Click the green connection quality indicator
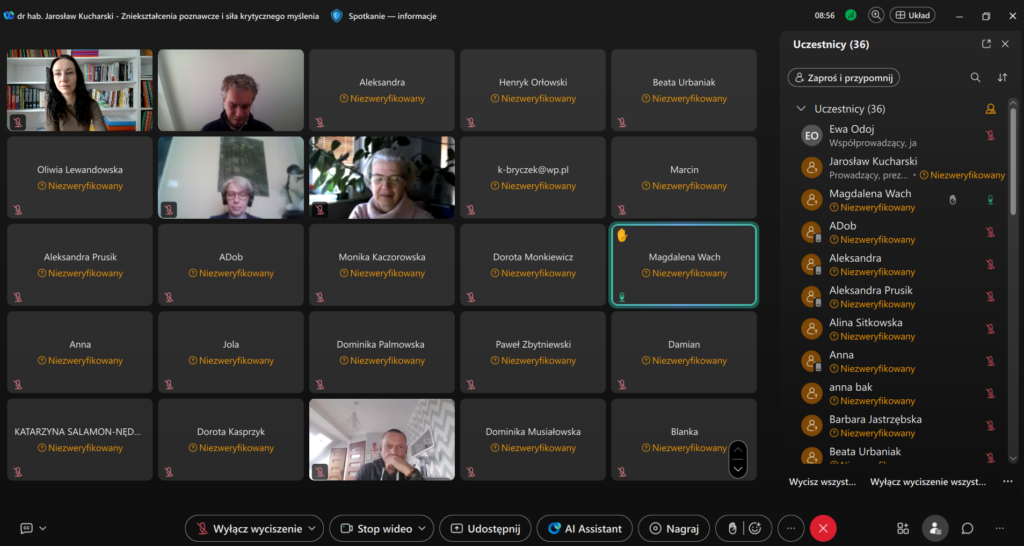The image size is (1024, 546). pyautogui.click(x=851, y=15)
